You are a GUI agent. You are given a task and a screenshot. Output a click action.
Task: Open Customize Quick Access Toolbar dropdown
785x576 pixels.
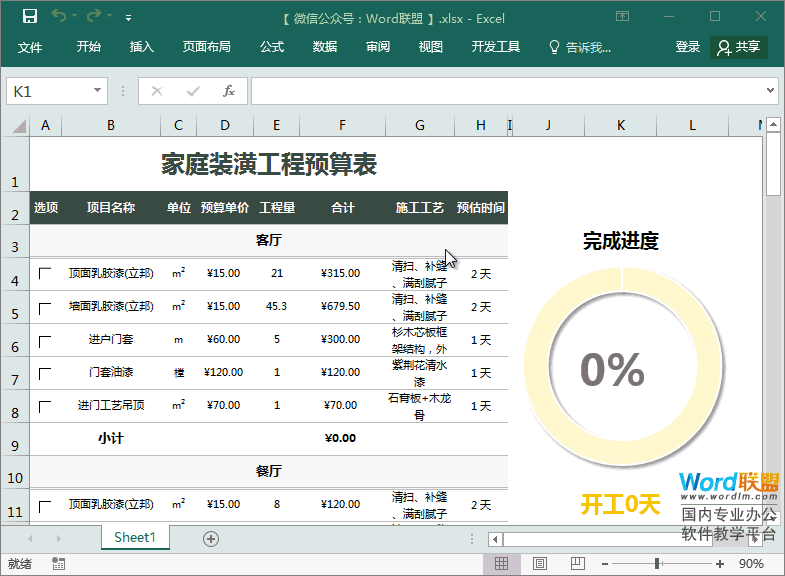coord(129,18)
